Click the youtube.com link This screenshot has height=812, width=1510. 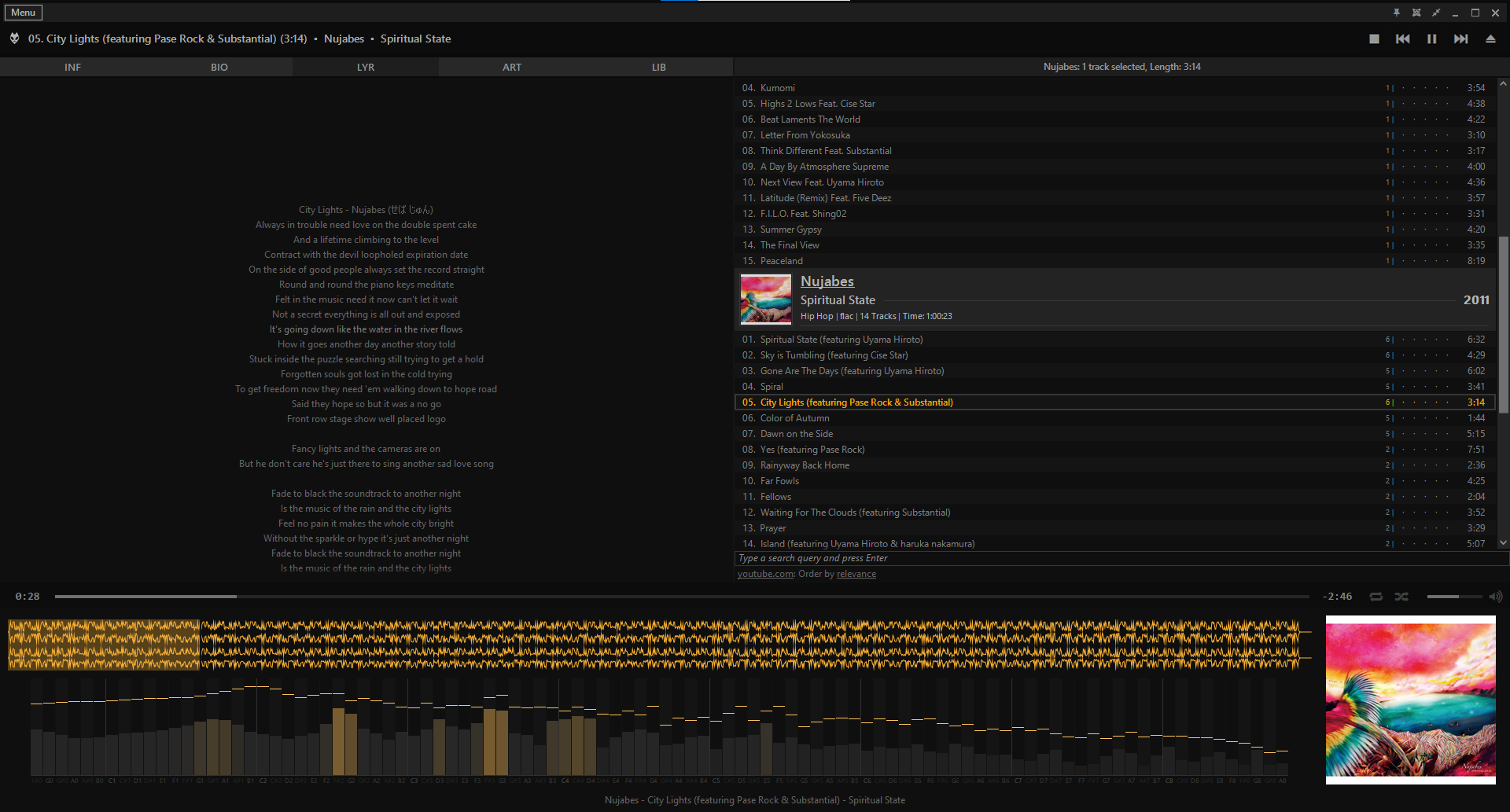click(x=765, y=574)
